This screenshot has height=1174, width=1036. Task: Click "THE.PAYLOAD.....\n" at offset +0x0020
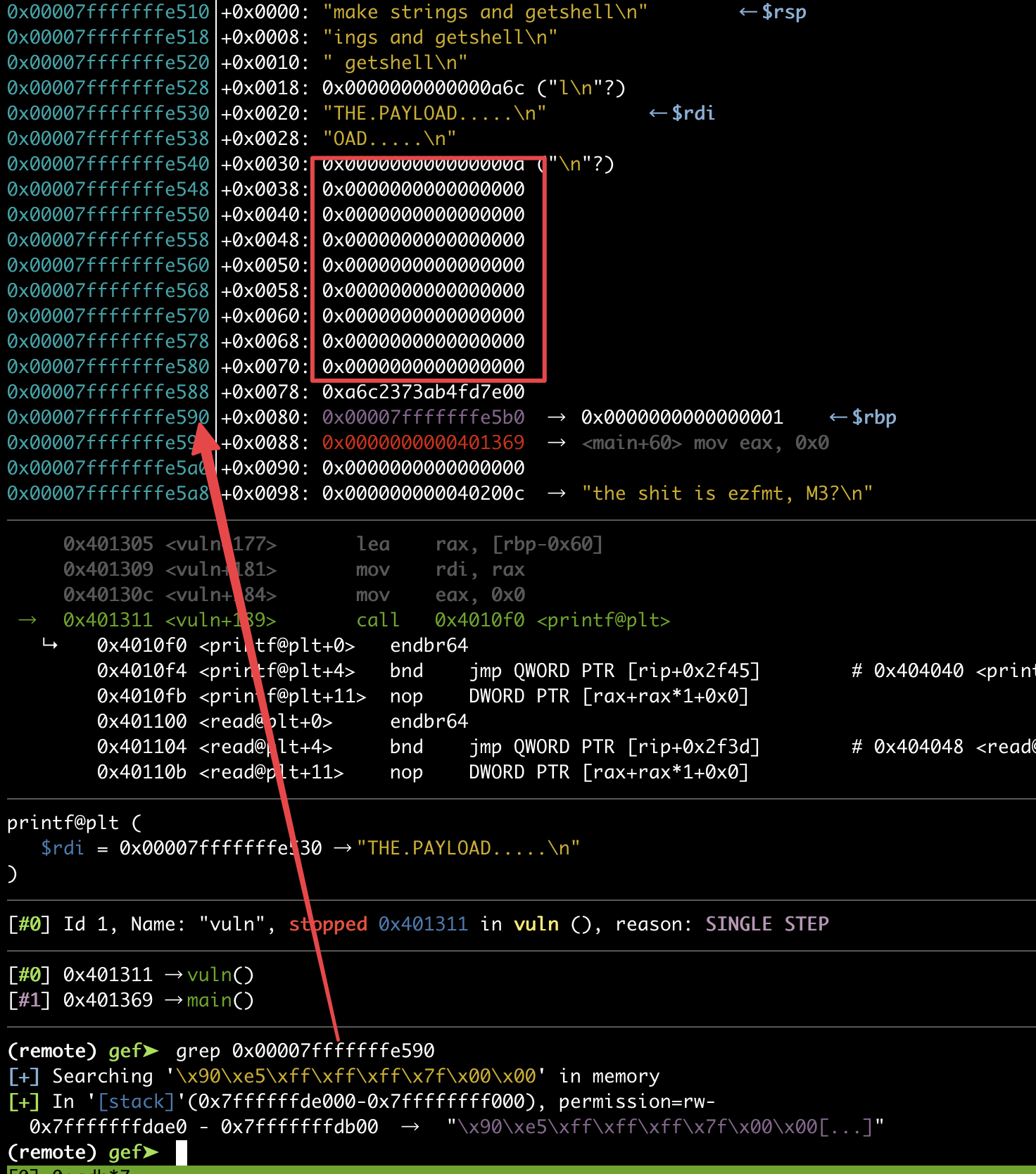point(434,113)
